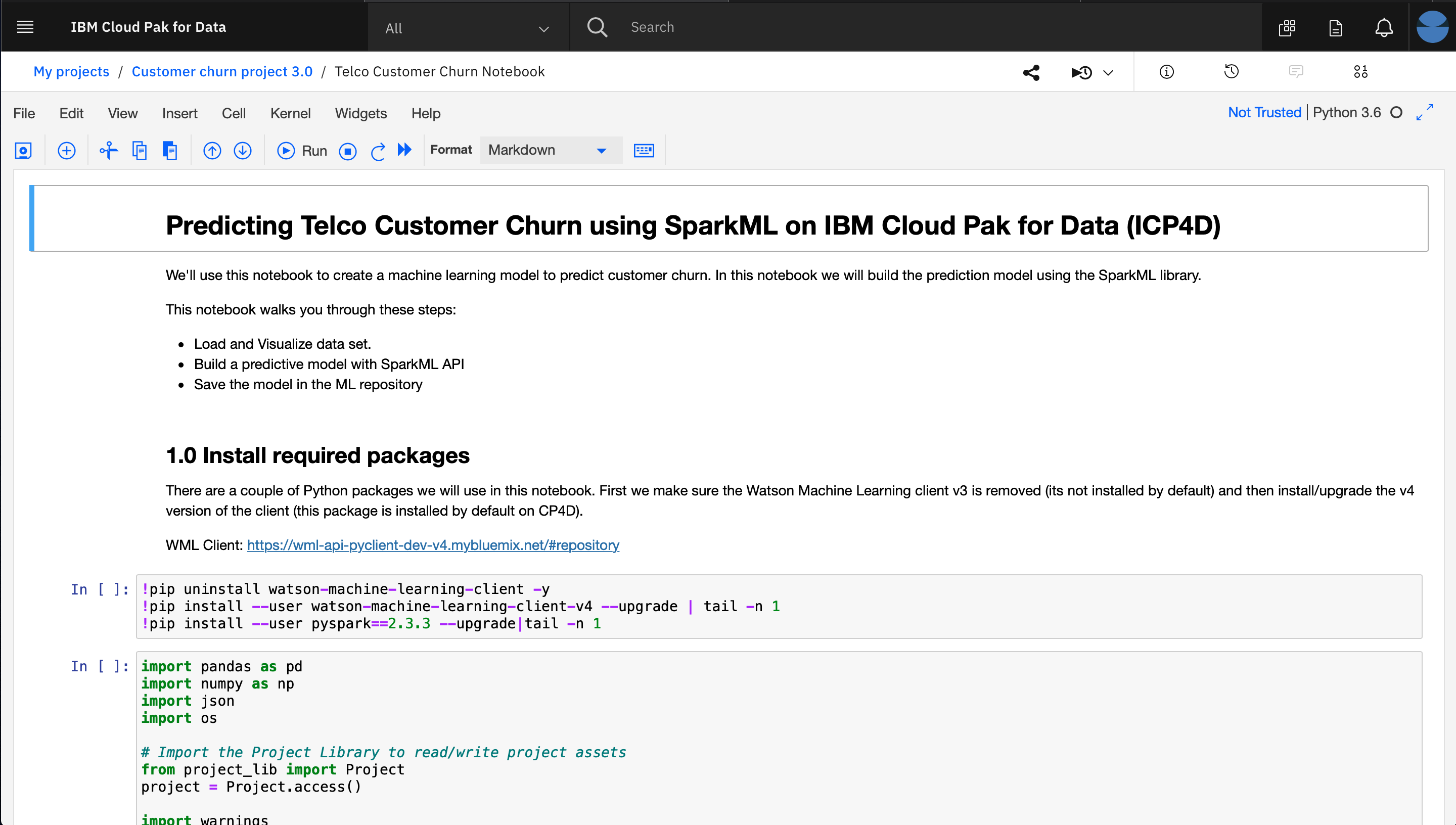Cut the selected cell with scissors icon
This screenshot has width=1456, height=825.
[108, 151]
